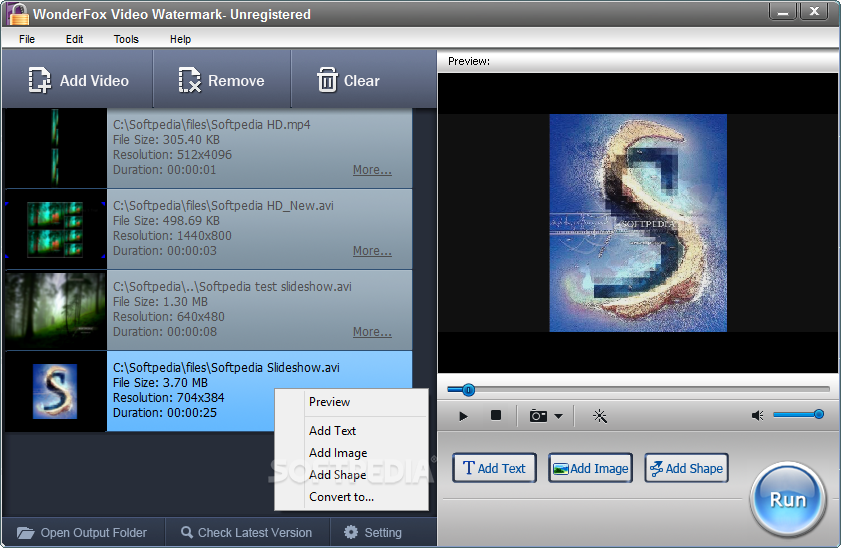Image resolution: width=841 pixels, height=548 pixels.
Task: Click the effects sparkle icon
Action: click(600, 416)
